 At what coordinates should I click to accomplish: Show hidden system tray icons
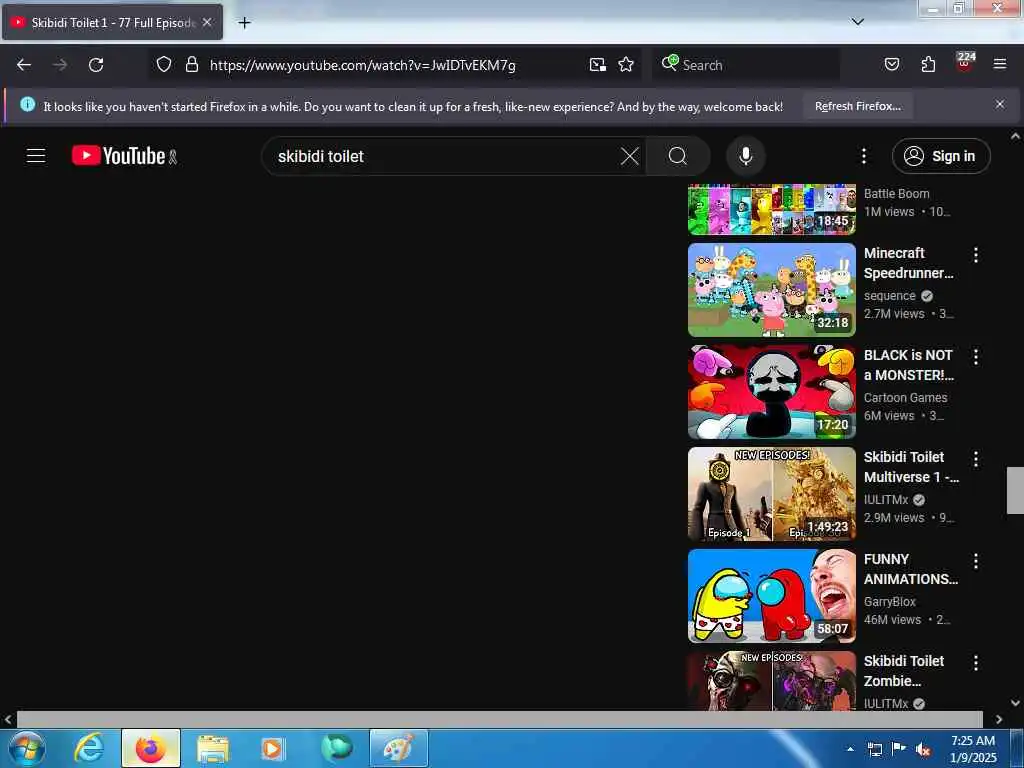pos(850,749)
